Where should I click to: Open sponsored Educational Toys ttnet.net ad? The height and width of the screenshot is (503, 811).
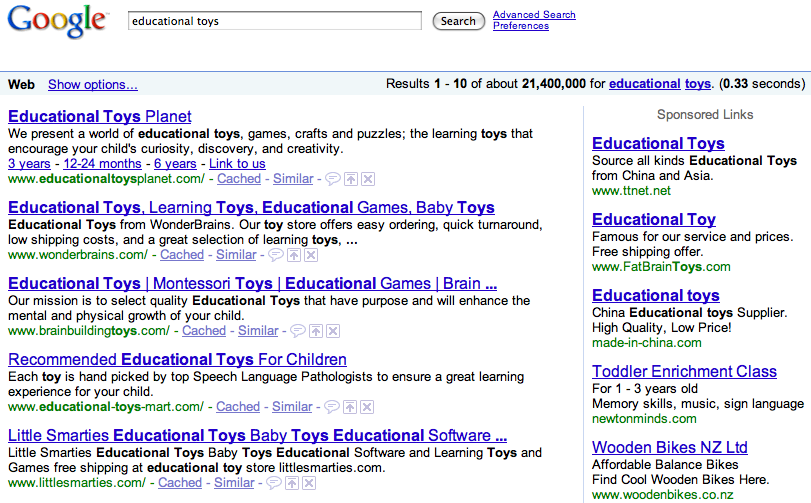click(658, 143)
